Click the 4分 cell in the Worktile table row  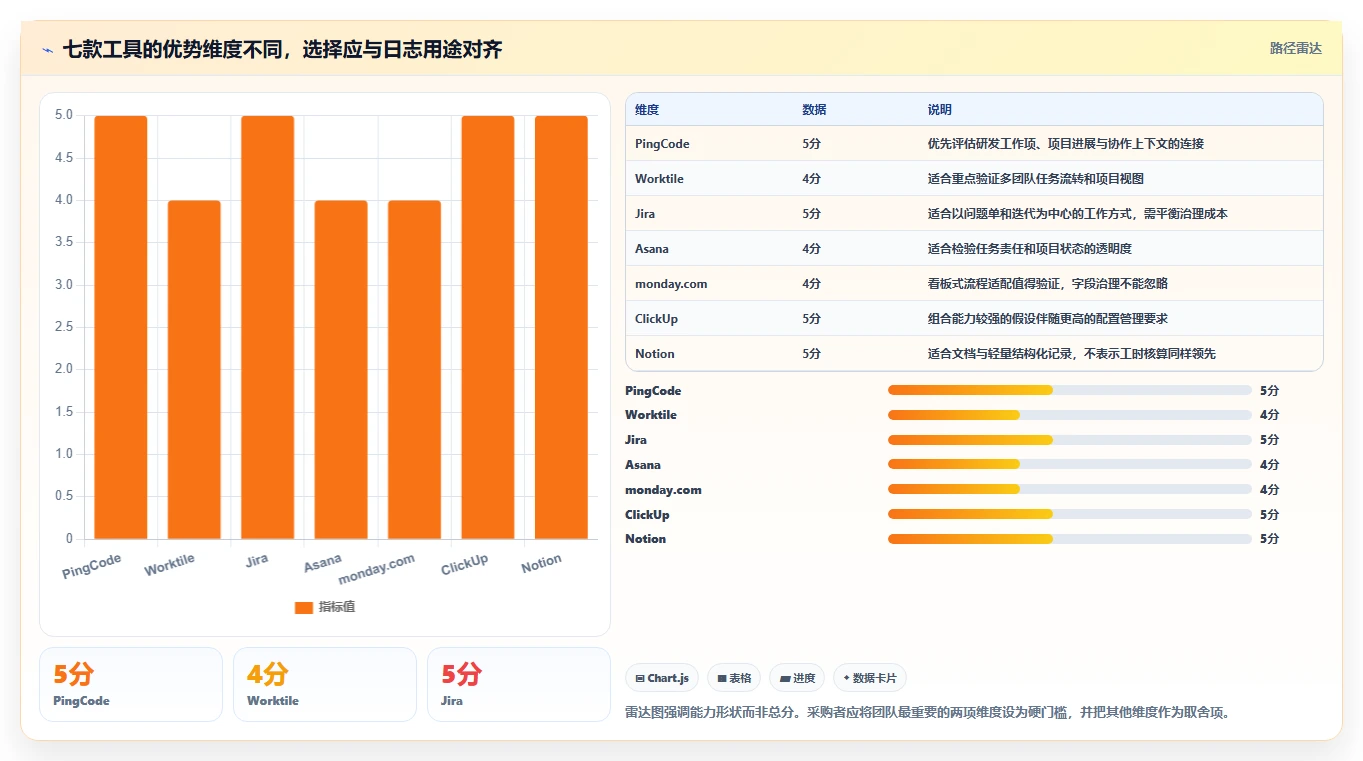coord(811,179)
